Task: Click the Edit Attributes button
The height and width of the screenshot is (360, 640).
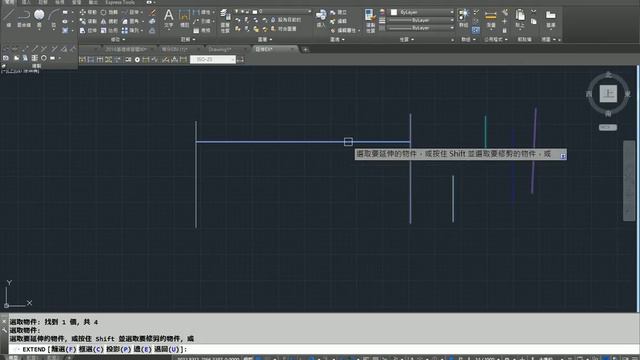Action: tap(344, 30)
